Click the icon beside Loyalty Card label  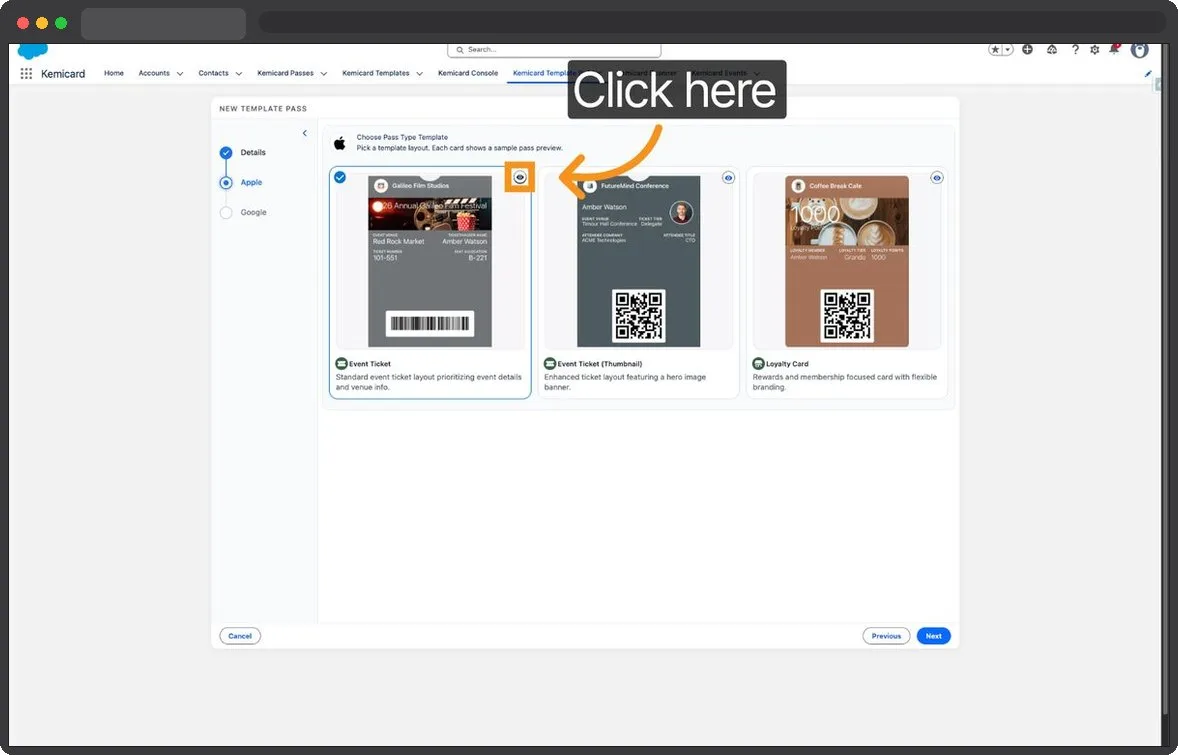758,364
